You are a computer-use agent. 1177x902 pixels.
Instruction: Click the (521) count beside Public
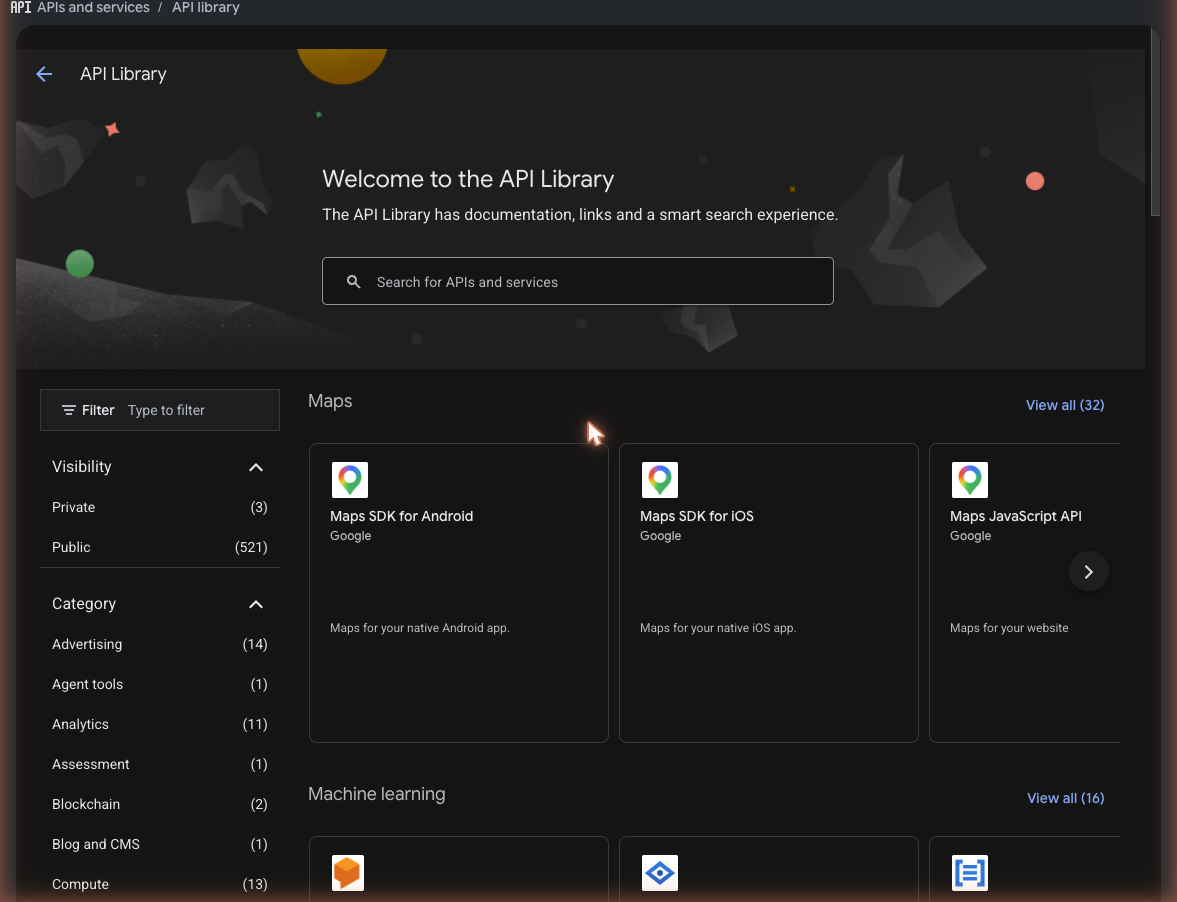[251, 547]
